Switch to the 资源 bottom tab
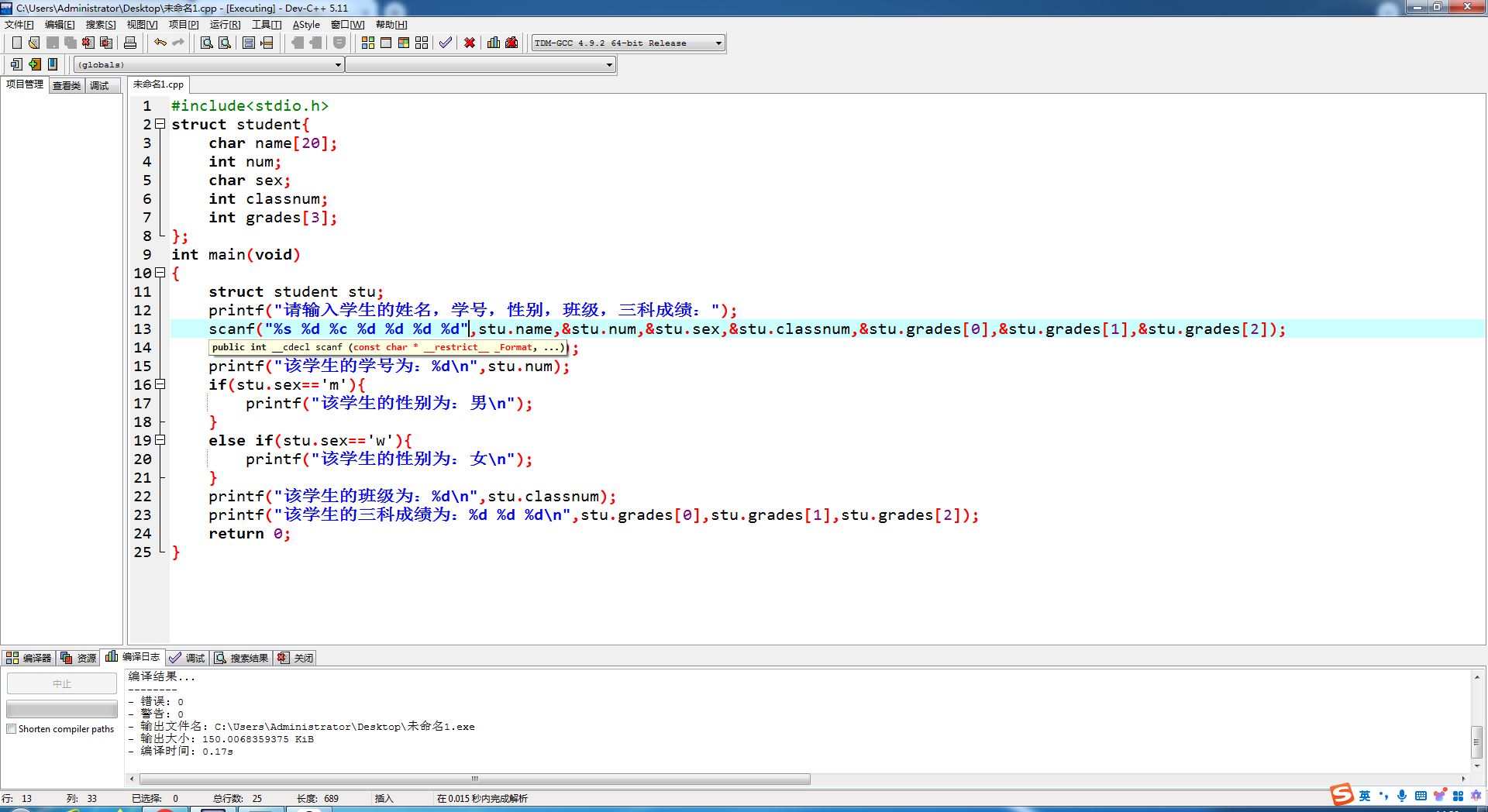 [x=78, y=658]
